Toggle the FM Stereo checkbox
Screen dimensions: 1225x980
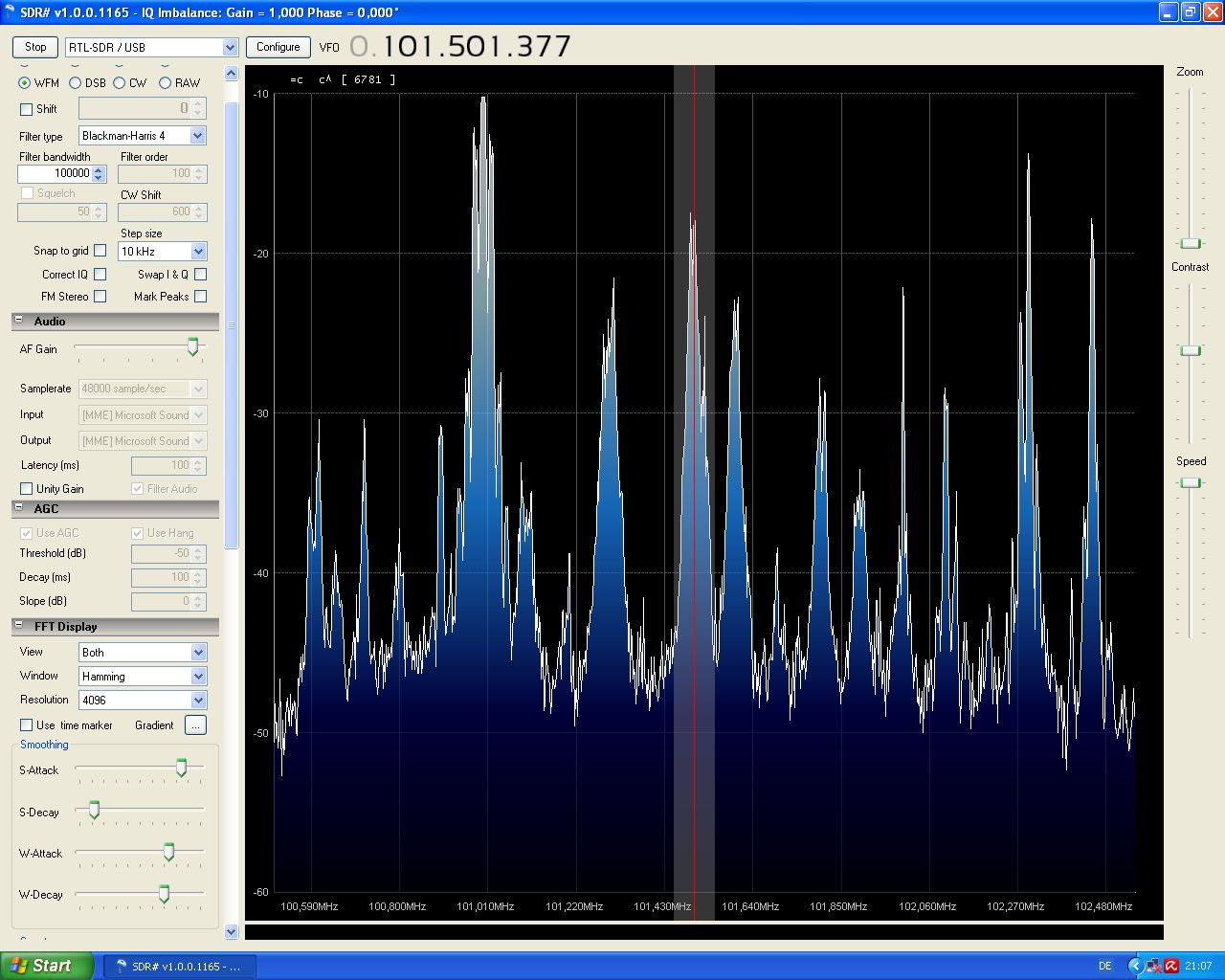(100, 297)
